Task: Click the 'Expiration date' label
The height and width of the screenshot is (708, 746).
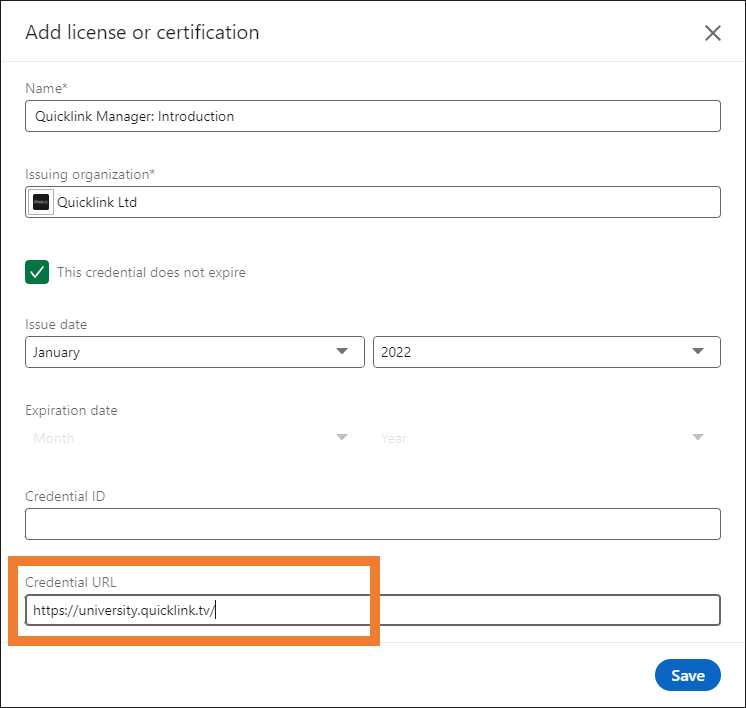Action: [71, 410]
